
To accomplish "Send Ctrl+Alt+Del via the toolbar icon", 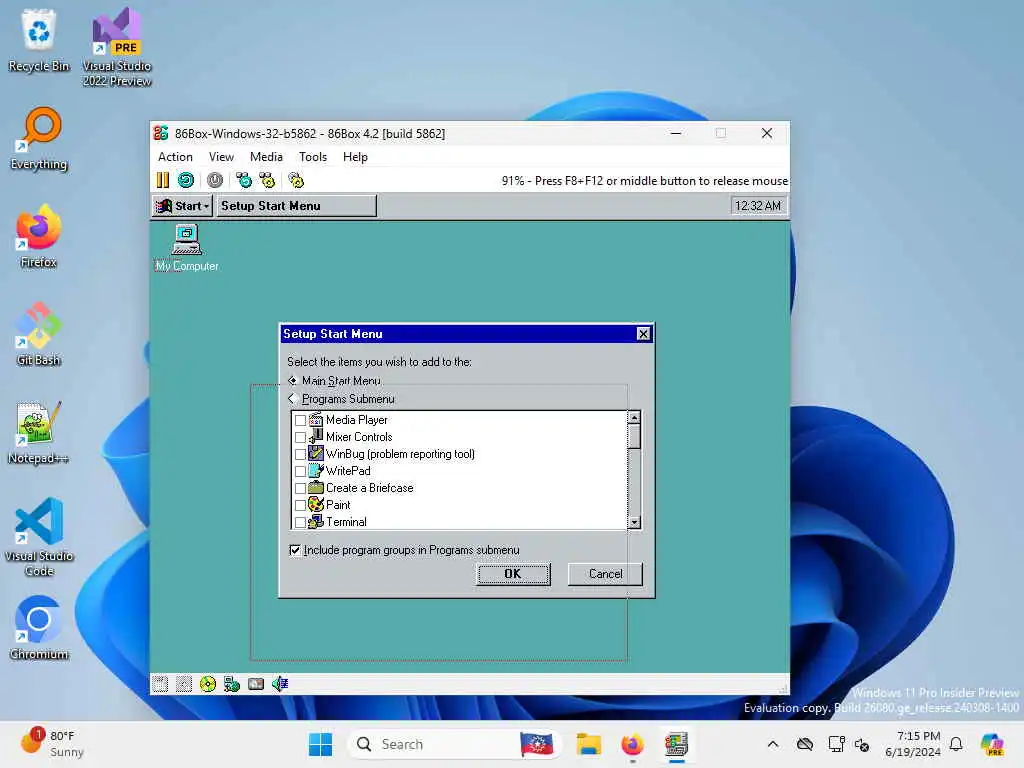I will point(244,180).
